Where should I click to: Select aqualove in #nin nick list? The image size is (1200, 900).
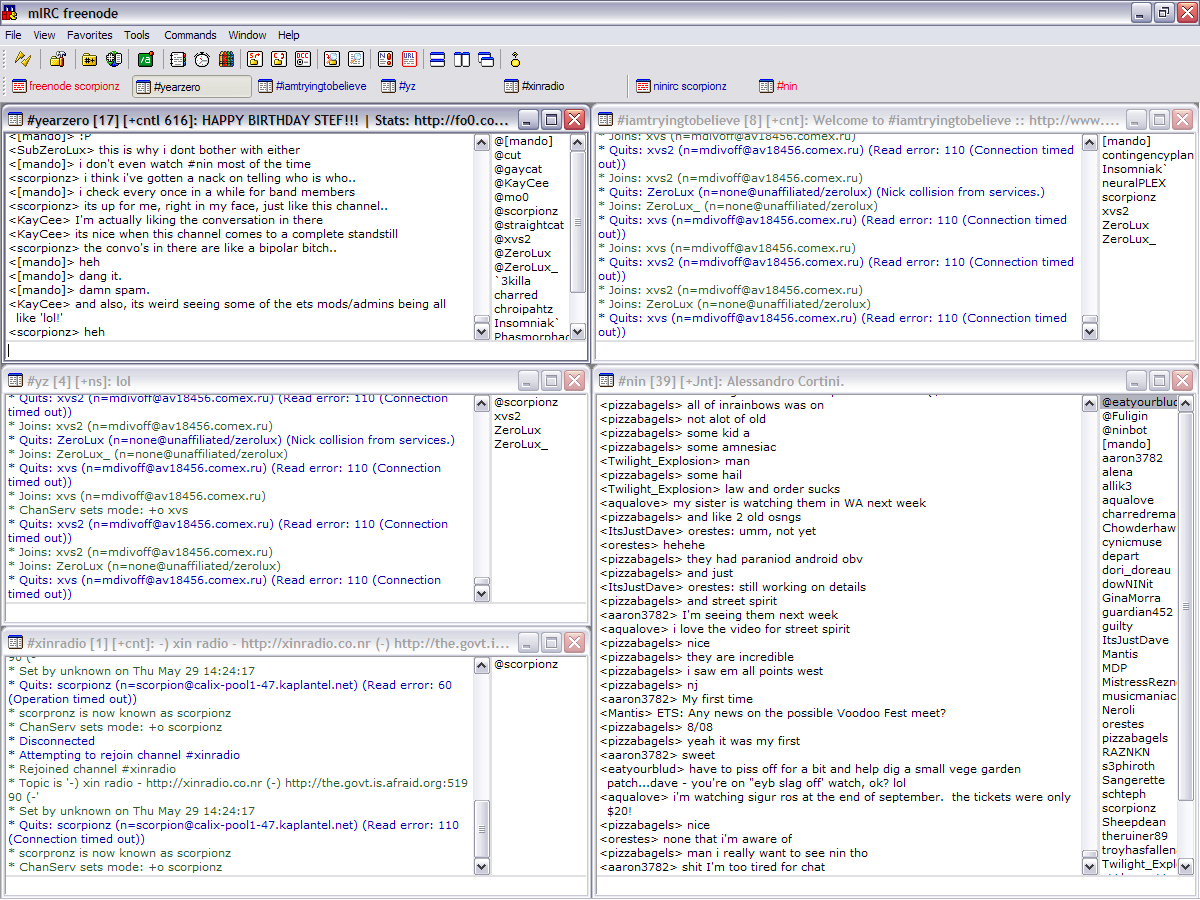click(1128, 500)
